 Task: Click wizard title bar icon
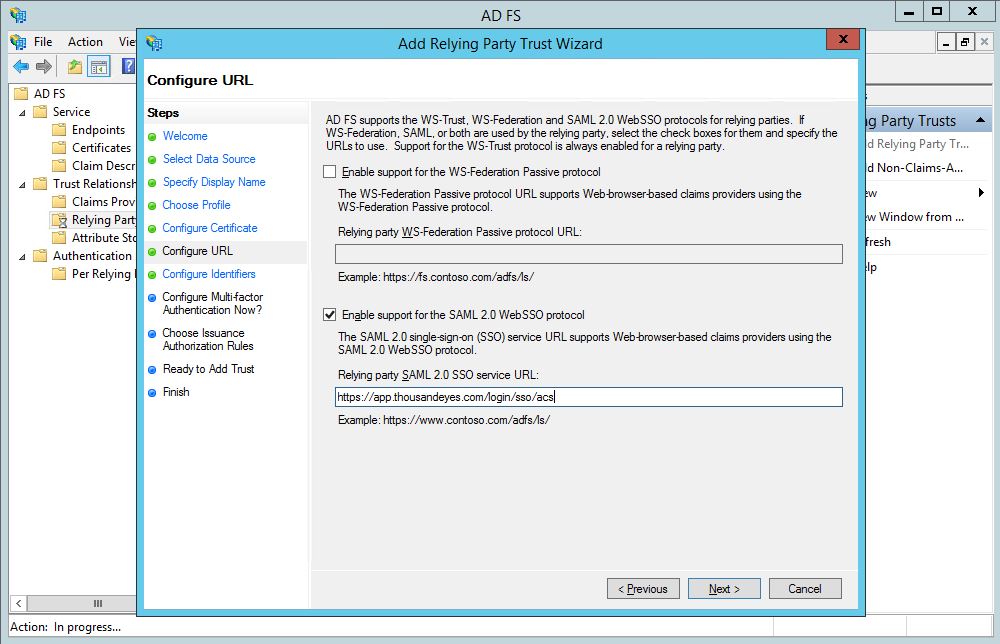[x=154, y=43]
